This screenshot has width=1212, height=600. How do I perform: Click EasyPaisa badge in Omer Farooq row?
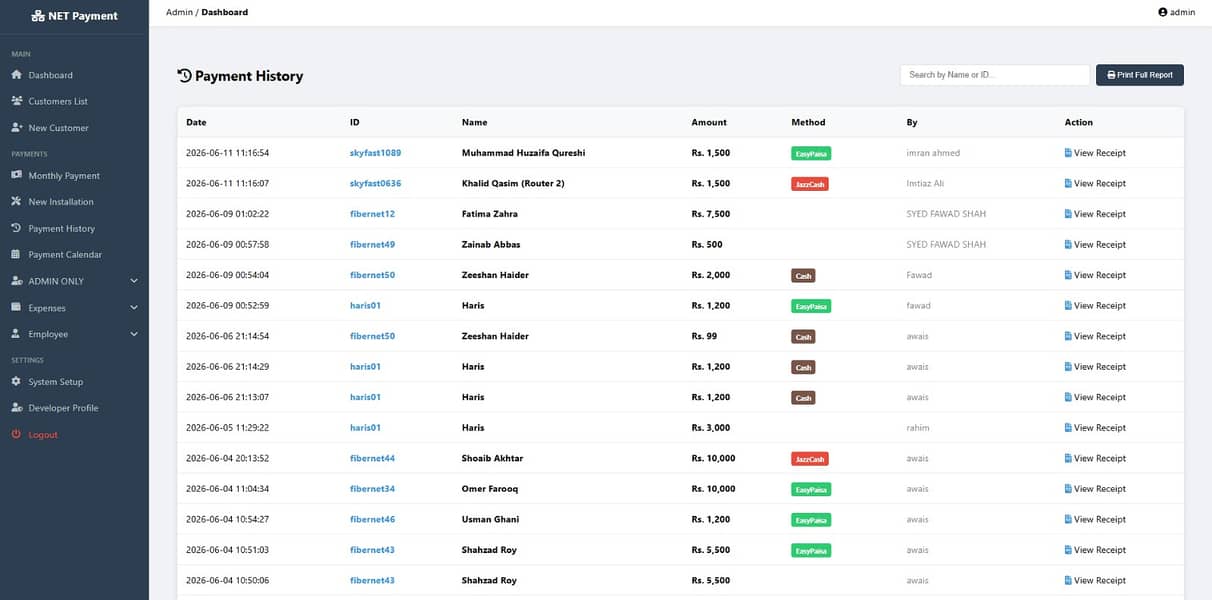click(x=811, y=490)
